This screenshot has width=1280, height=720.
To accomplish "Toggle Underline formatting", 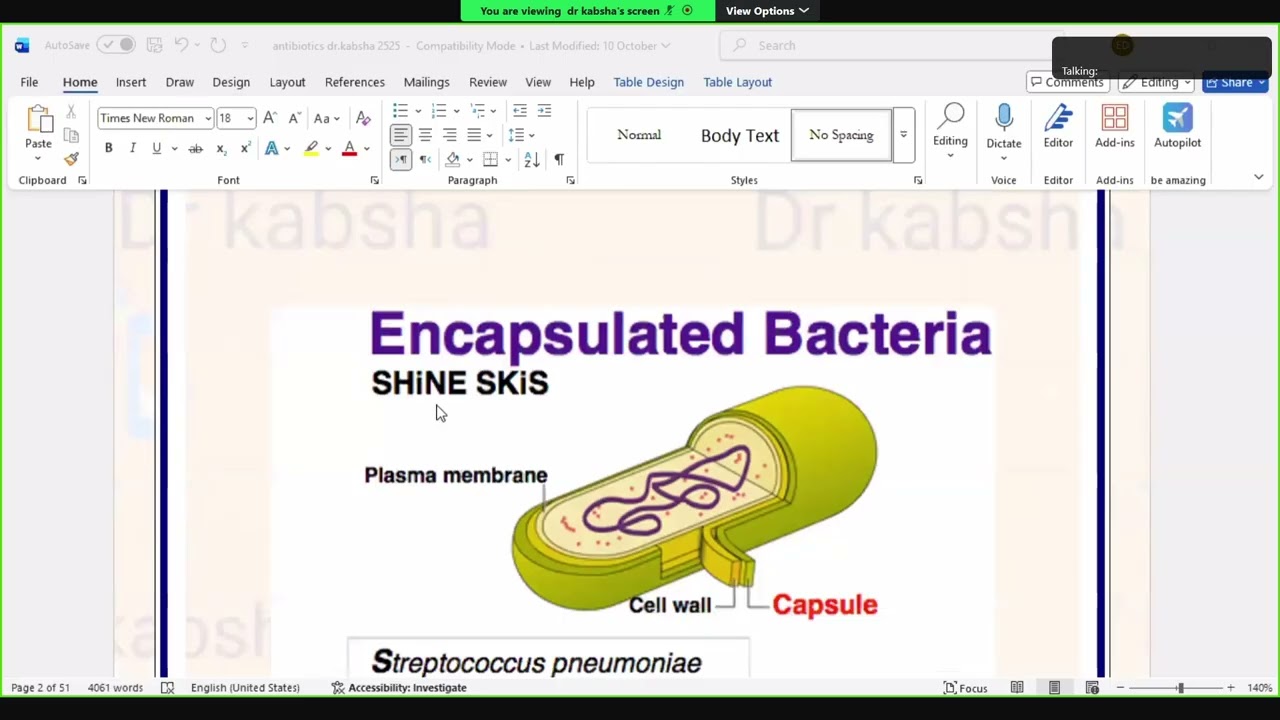I will point(156,148).
